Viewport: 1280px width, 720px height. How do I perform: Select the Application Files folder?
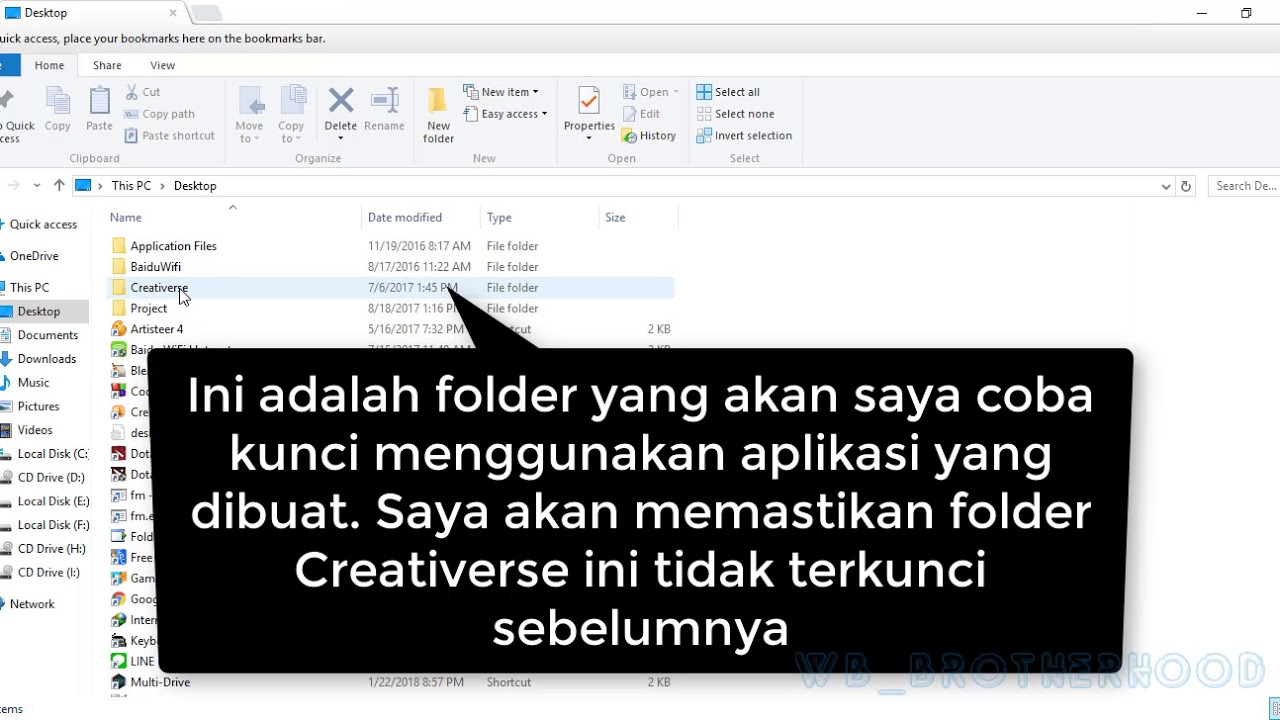173,246
